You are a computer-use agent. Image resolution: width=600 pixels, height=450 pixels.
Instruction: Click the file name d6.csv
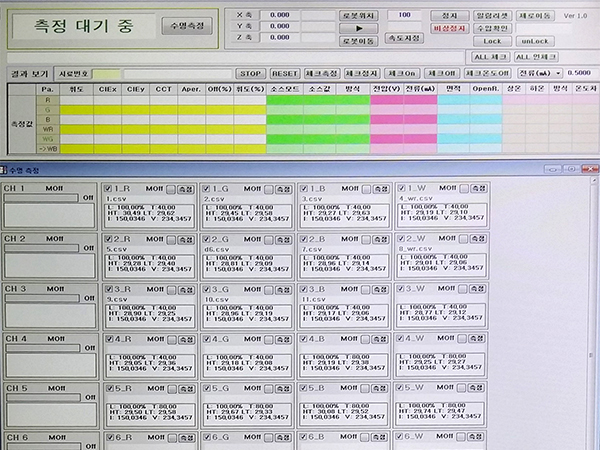coord(217,249)
